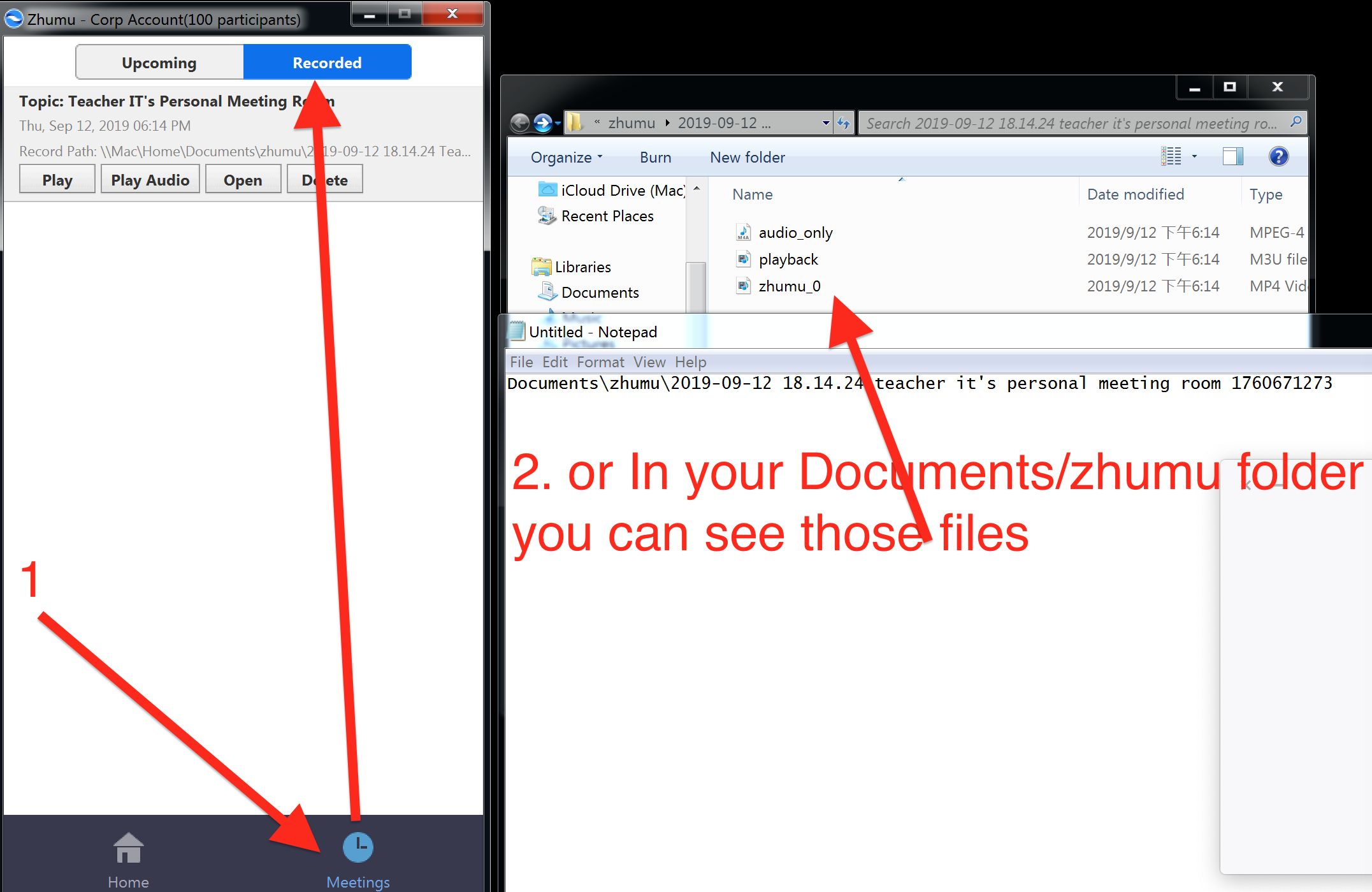
Task: Switch to the Upcoming tab
Action: (159, 62)
